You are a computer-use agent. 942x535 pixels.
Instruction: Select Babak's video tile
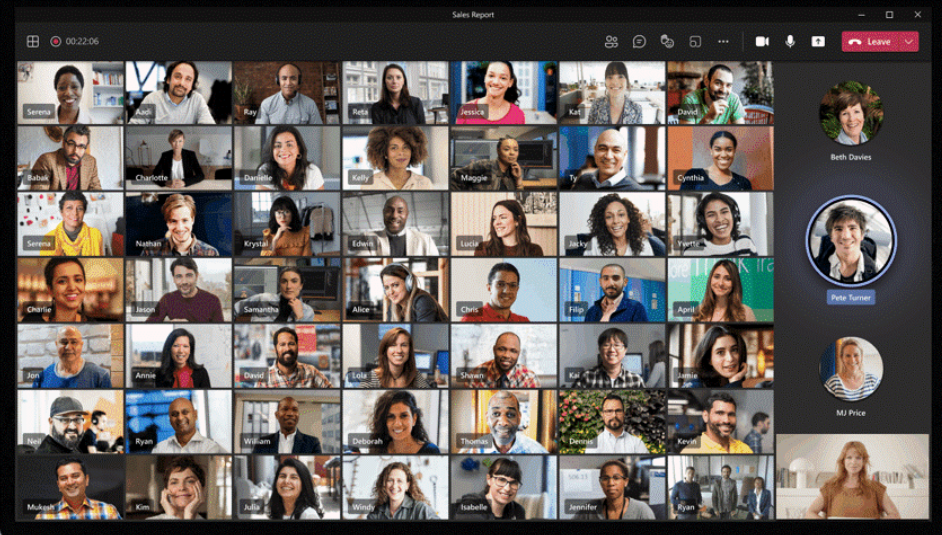[70, 159]
